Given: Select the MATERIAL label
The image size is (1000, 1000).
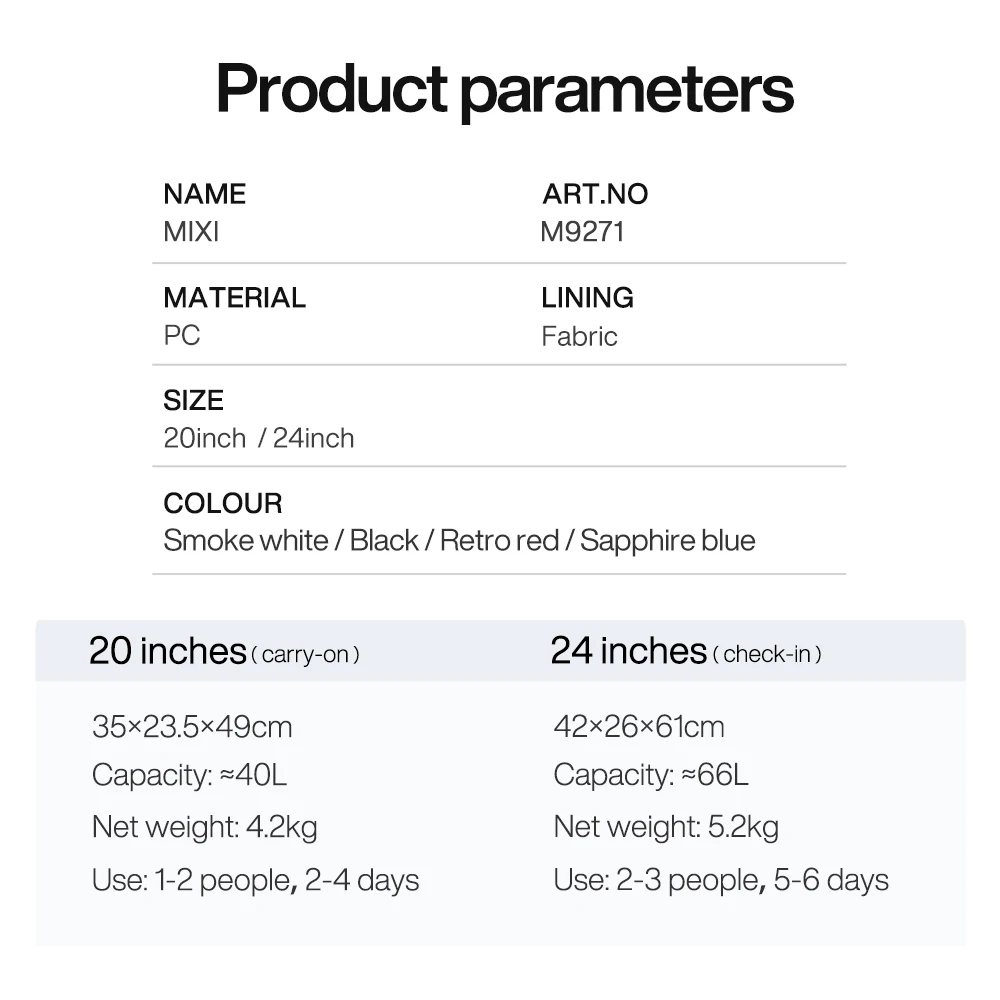Looking at the screenshot, I should point(234,297).
